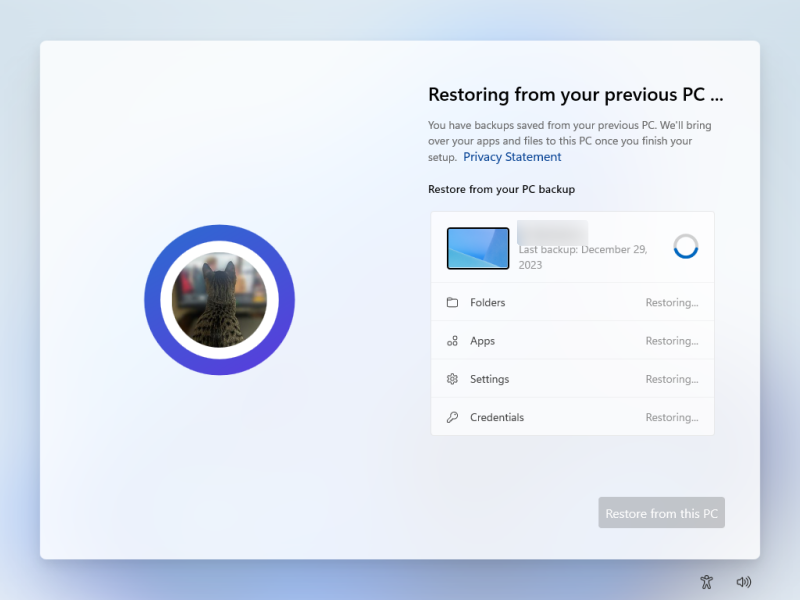Open the Accessibility menu icon

[707, 581]
